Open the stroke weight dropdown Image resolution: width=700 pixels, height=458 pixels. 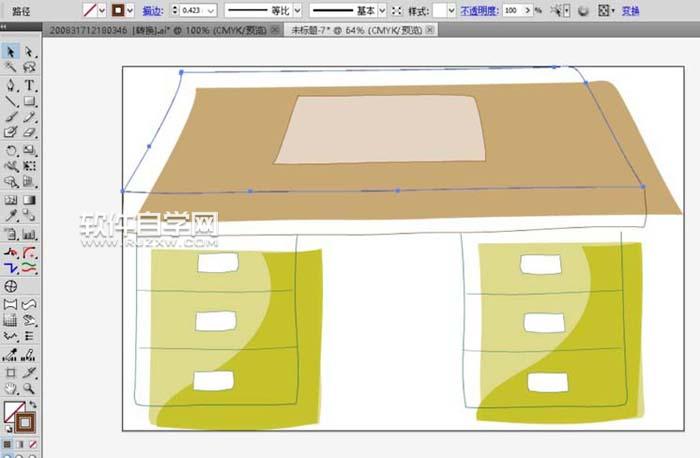tap(211, 11)
